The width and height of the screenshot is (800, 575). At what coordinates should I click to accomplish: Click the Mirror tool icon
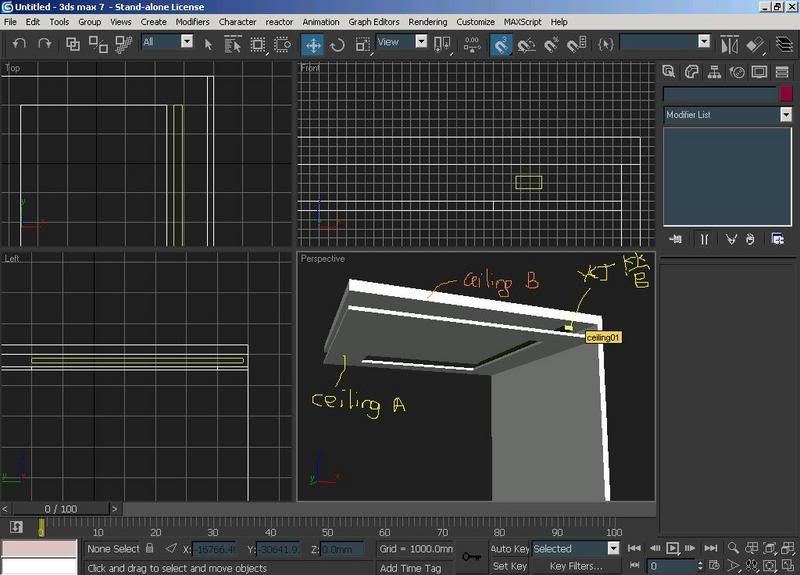(x=730, y=44)
